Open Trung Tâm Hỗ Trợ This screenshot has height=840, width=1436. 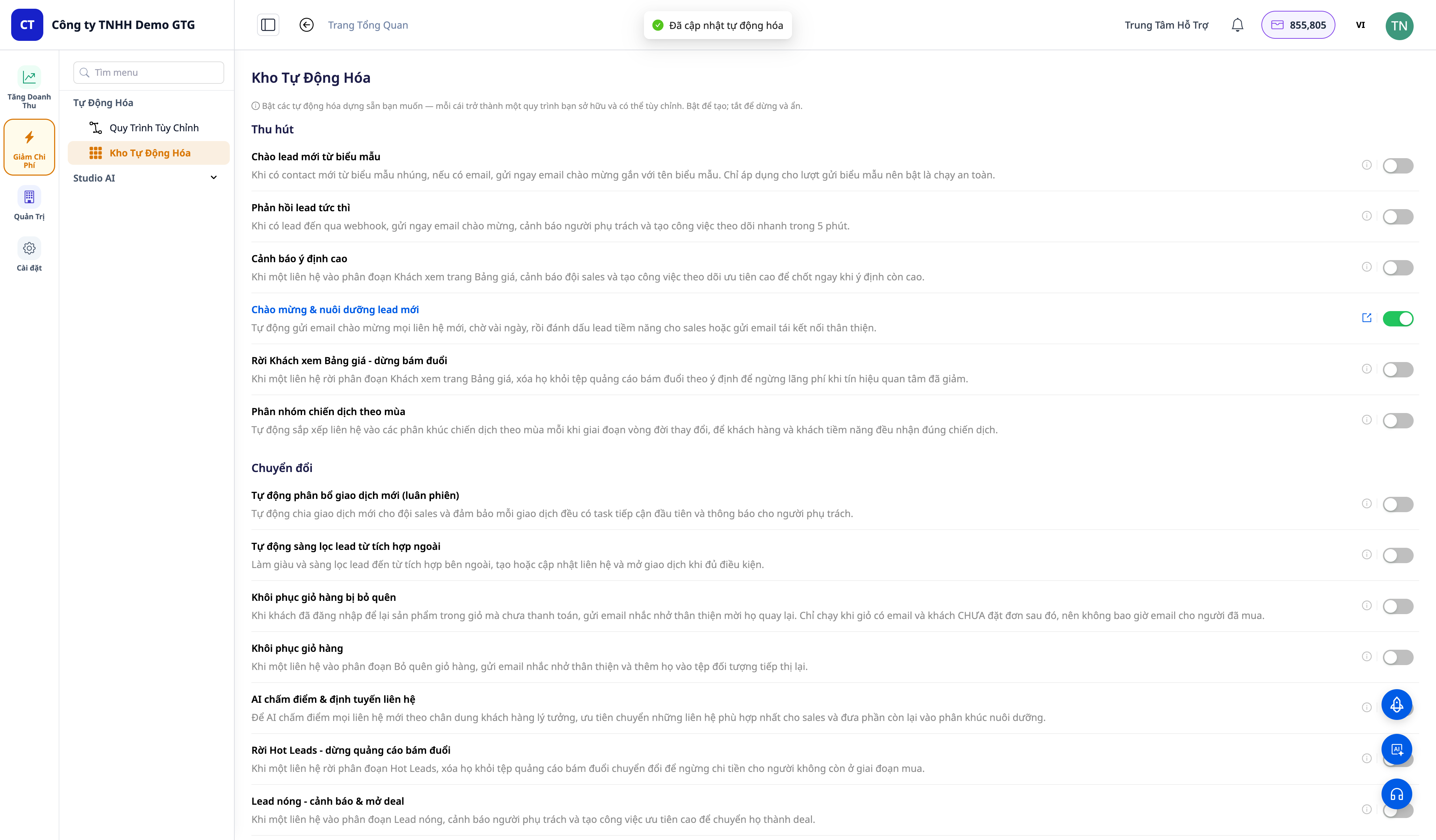point(1166,25)
